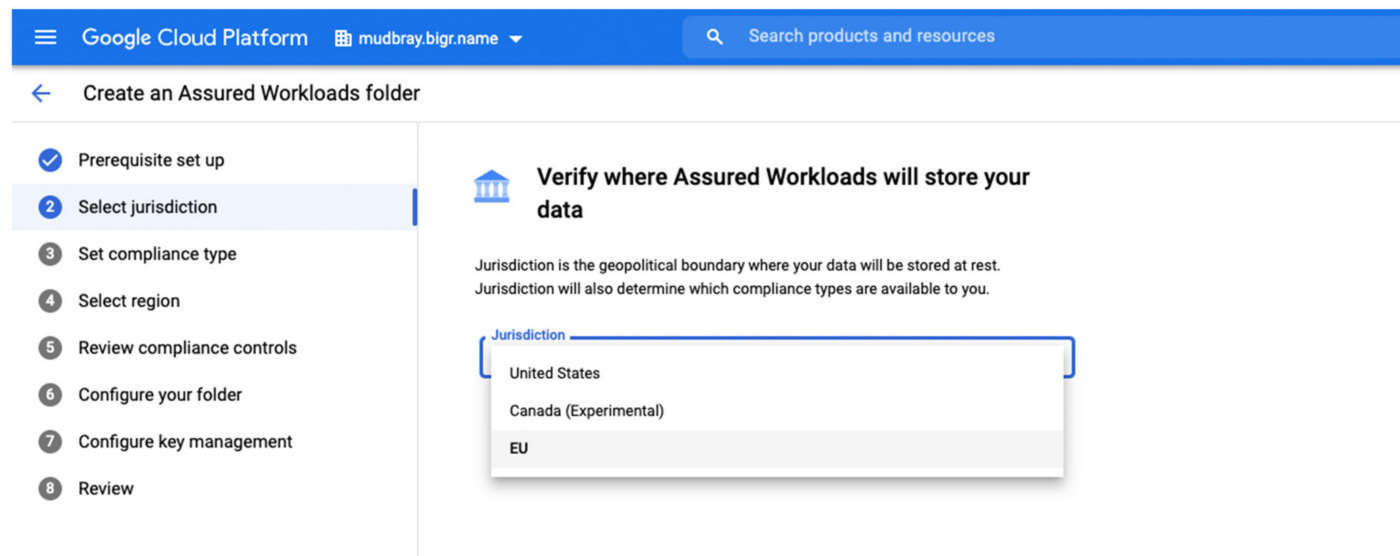Open the hamburger navigation menu
The width and height of the screenshot is (1400, 556).
tap(45, 37)
